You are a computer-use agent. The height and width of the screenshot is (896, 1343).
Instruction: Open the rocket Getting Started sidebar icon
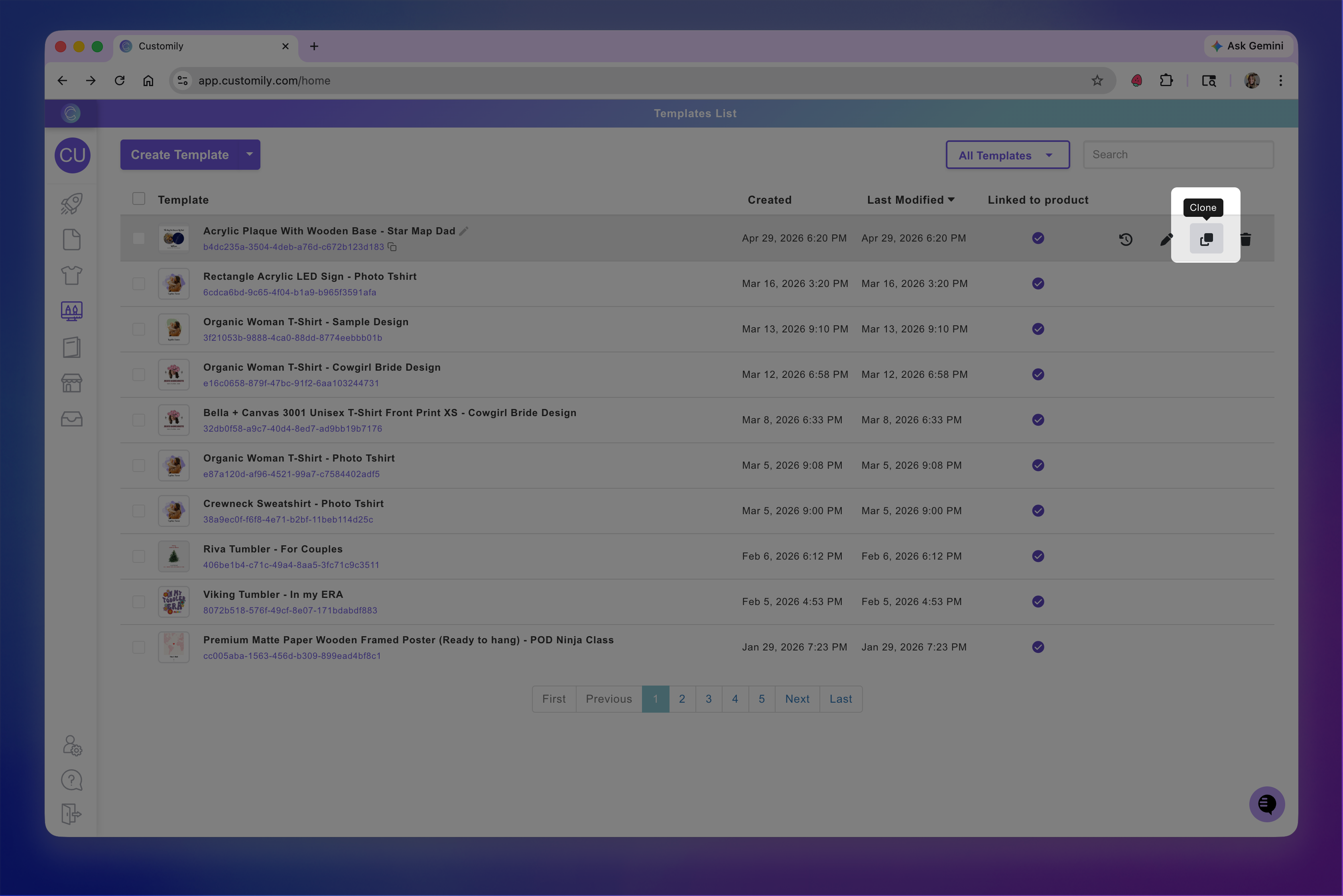click(x=71, y=203)
